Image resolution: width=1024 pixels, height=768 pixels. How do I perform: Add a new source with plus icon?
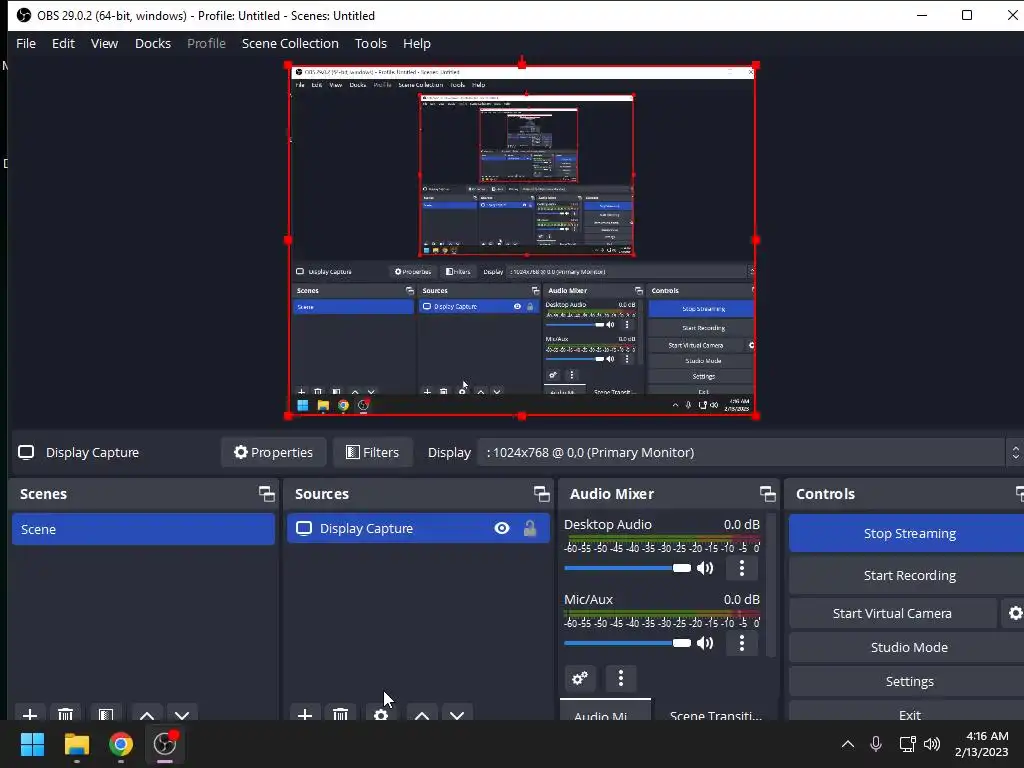pos(304,714)
